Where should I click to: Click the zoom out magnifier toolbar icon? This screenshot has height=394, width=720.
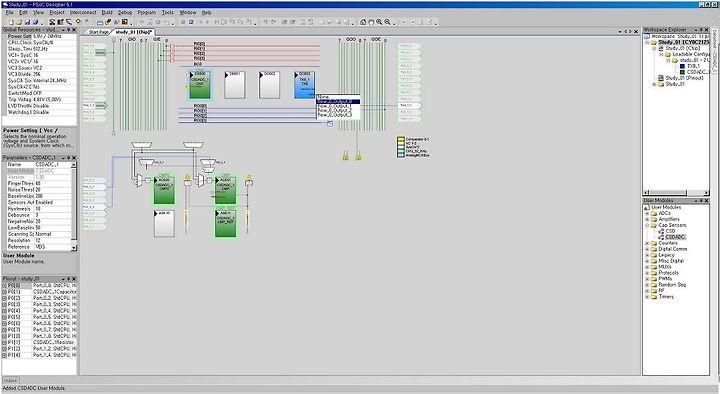(x=387, y=22)
